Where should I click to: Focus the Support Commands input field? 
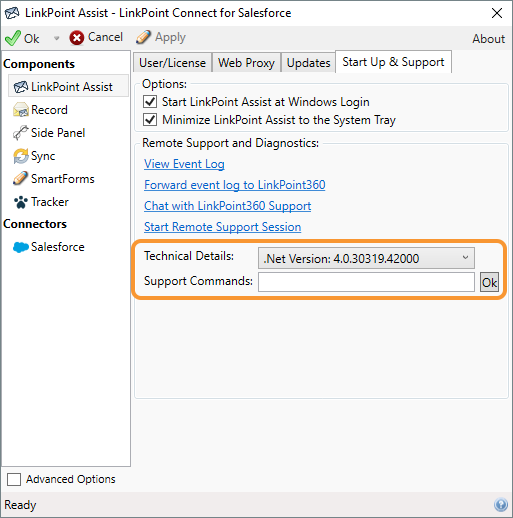click(x=366, y=282)
